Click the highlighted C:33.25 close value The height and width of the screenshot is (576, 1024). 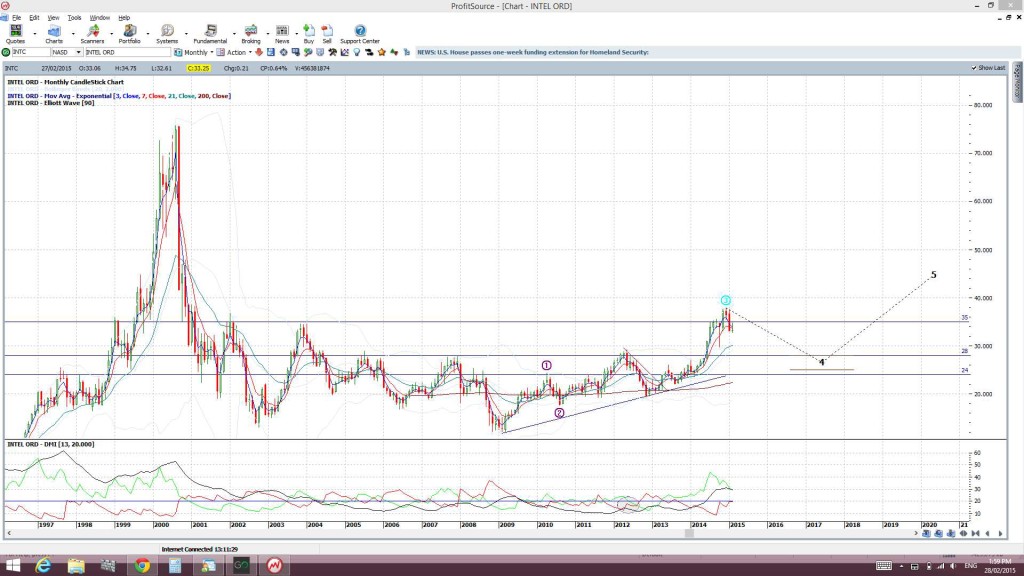tap(198, 68)
